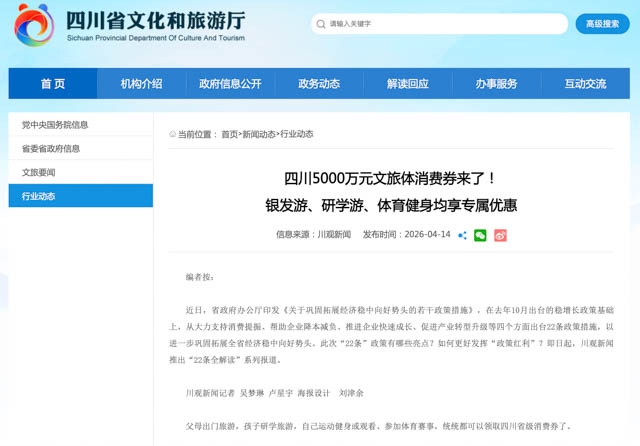Open the 解读回应 navigation item
Viewport: 640px width, 446px height.
tap(408, 84)
